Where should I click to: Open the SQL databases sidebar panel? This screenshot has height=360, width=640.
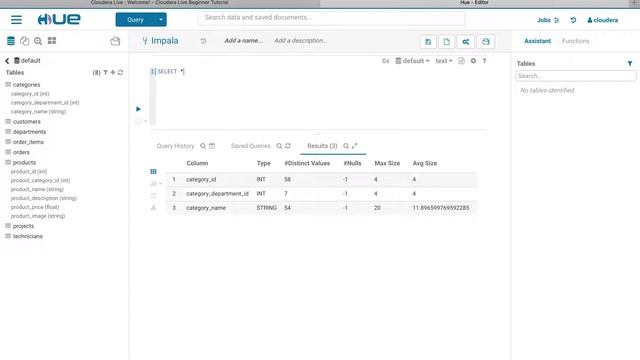point(11,41)
